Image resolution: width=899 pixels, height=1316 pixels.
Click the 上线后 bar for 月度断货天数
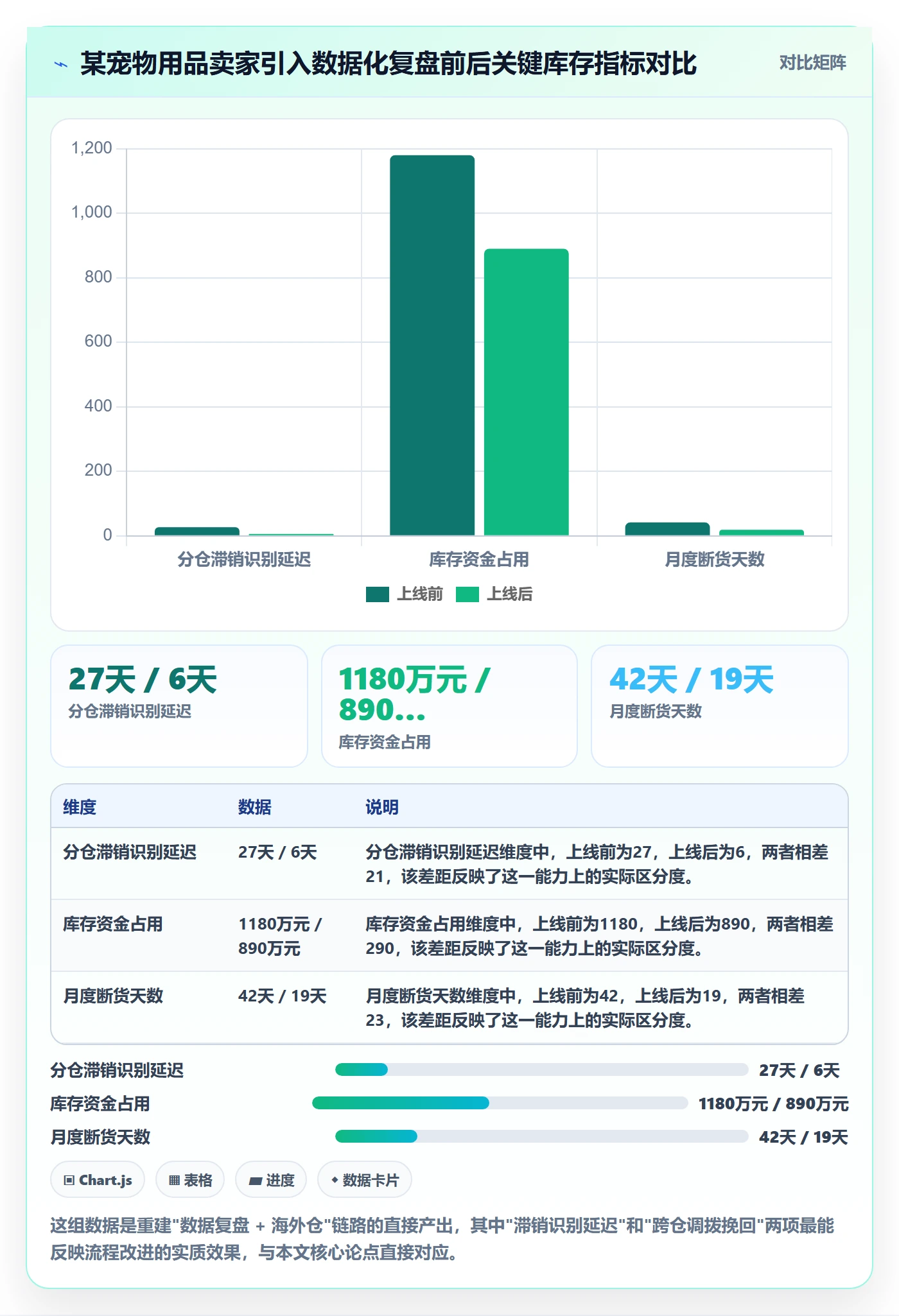coord(762,533)
